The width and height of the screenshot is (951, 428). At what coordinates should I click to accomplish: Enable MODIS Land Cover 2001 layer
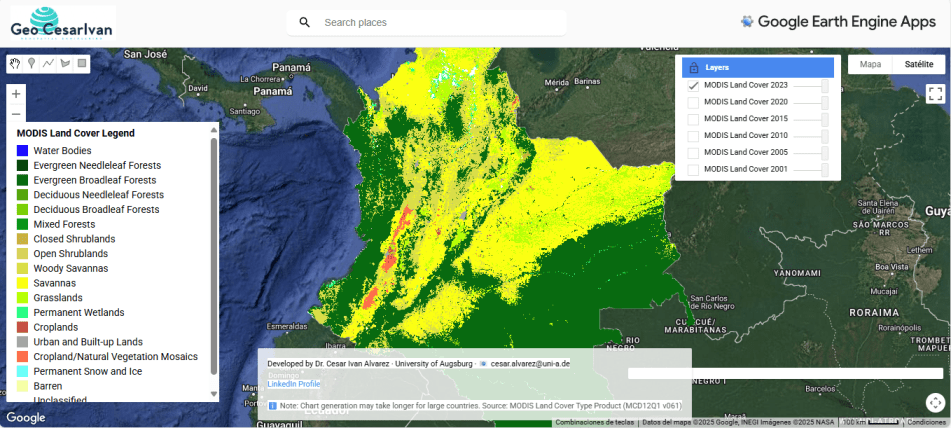point(693,170)
